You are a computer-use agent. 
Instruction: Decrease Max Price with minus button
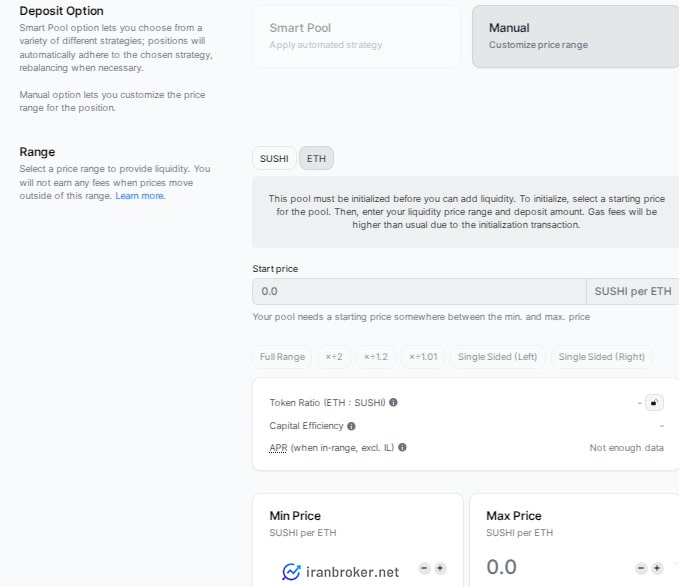click(x=641, y=568)
